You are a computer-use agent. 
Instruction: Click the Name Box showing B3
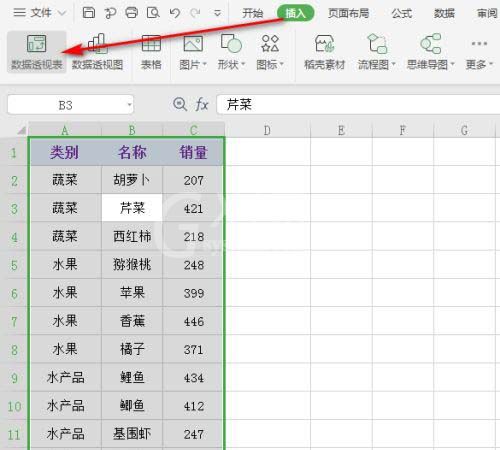click(70, 105)
